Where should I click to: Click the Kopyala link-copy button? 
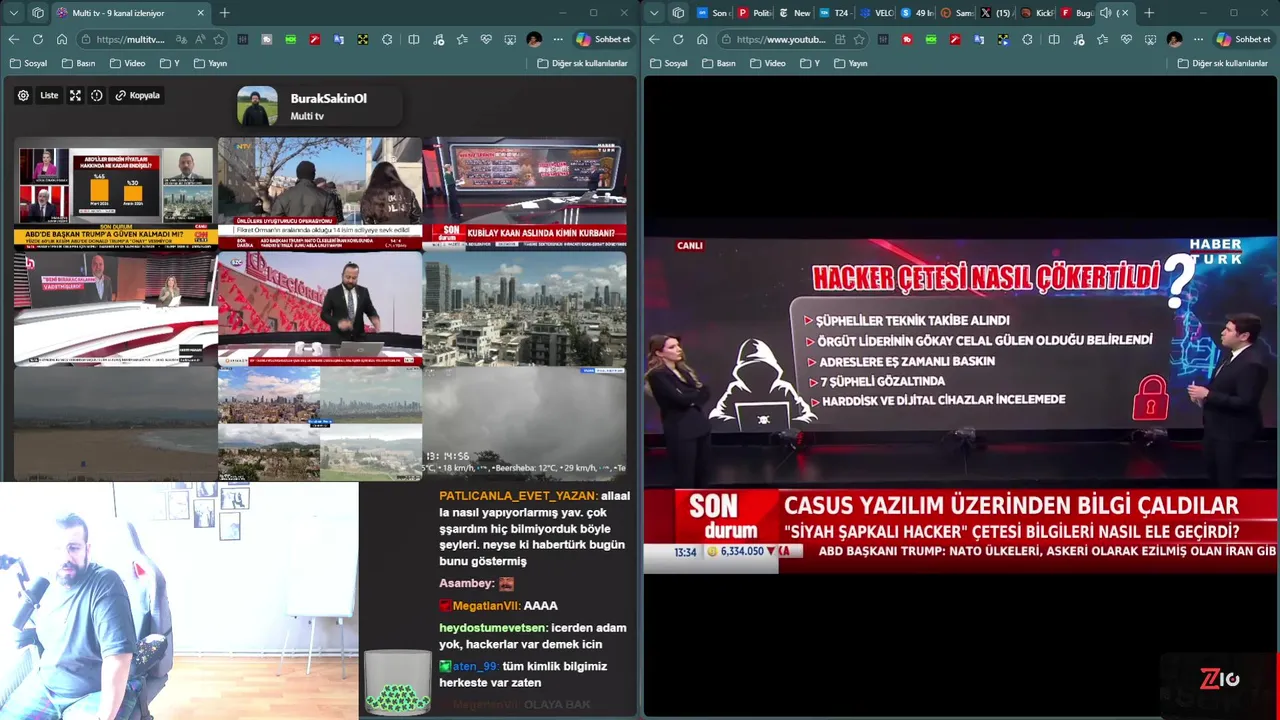coord(138,96)
